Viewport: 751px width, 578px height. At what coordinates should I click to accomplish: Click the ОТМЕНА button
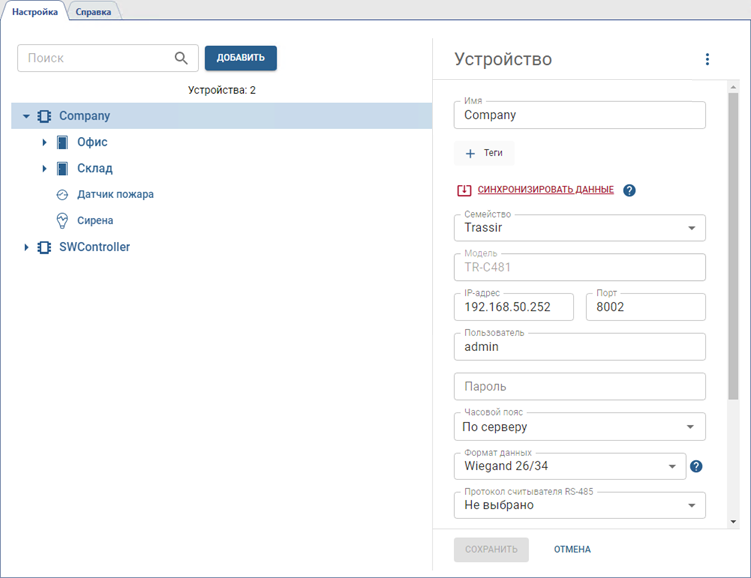[572, 549]
